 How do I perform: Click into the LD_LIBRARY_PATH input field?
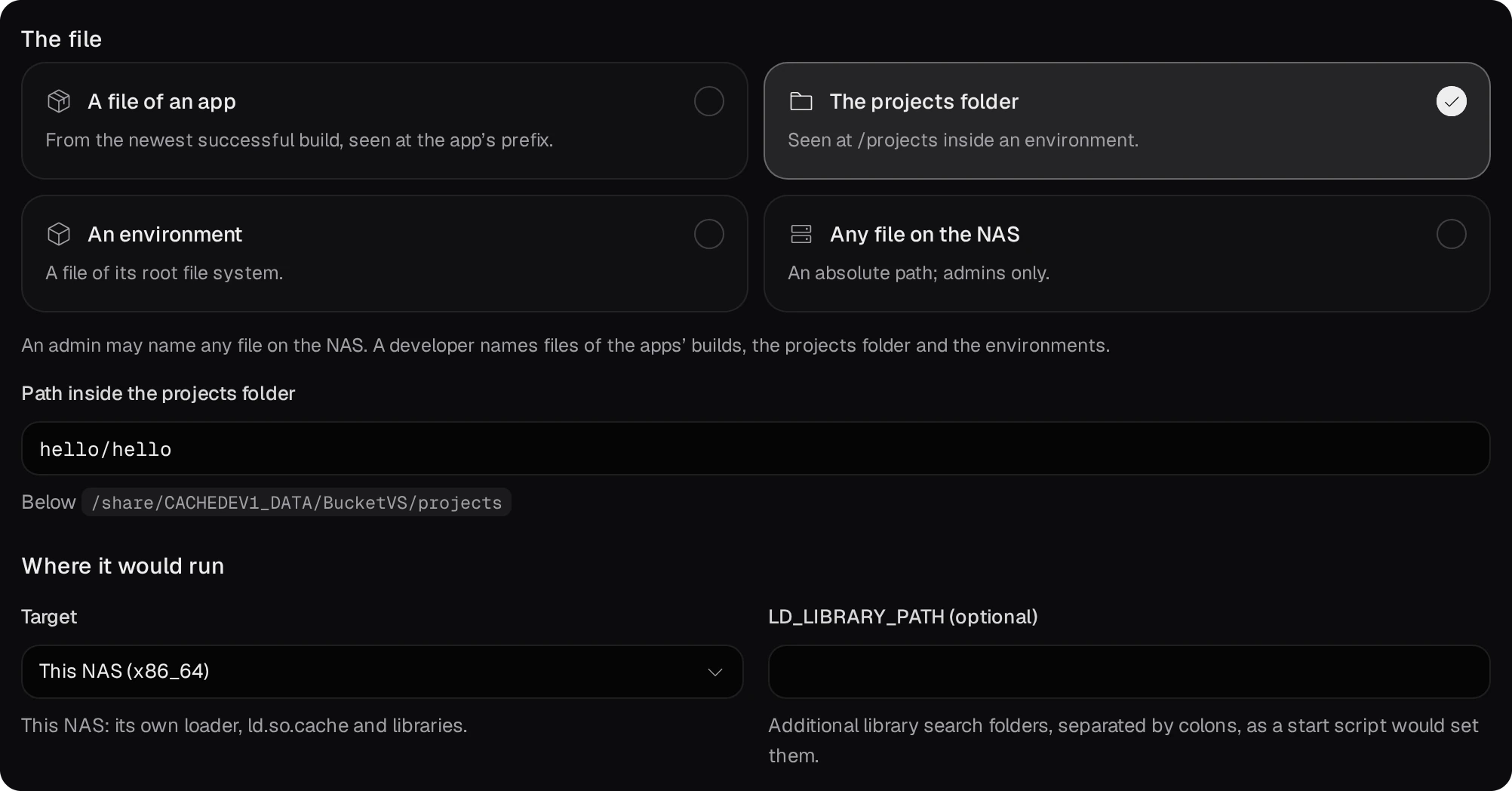1129,672
